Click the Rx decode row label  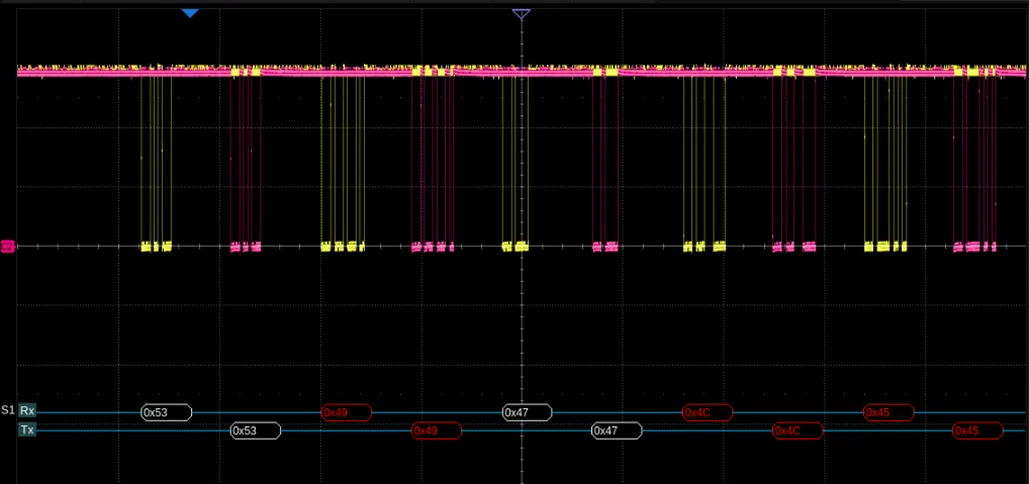27,411
